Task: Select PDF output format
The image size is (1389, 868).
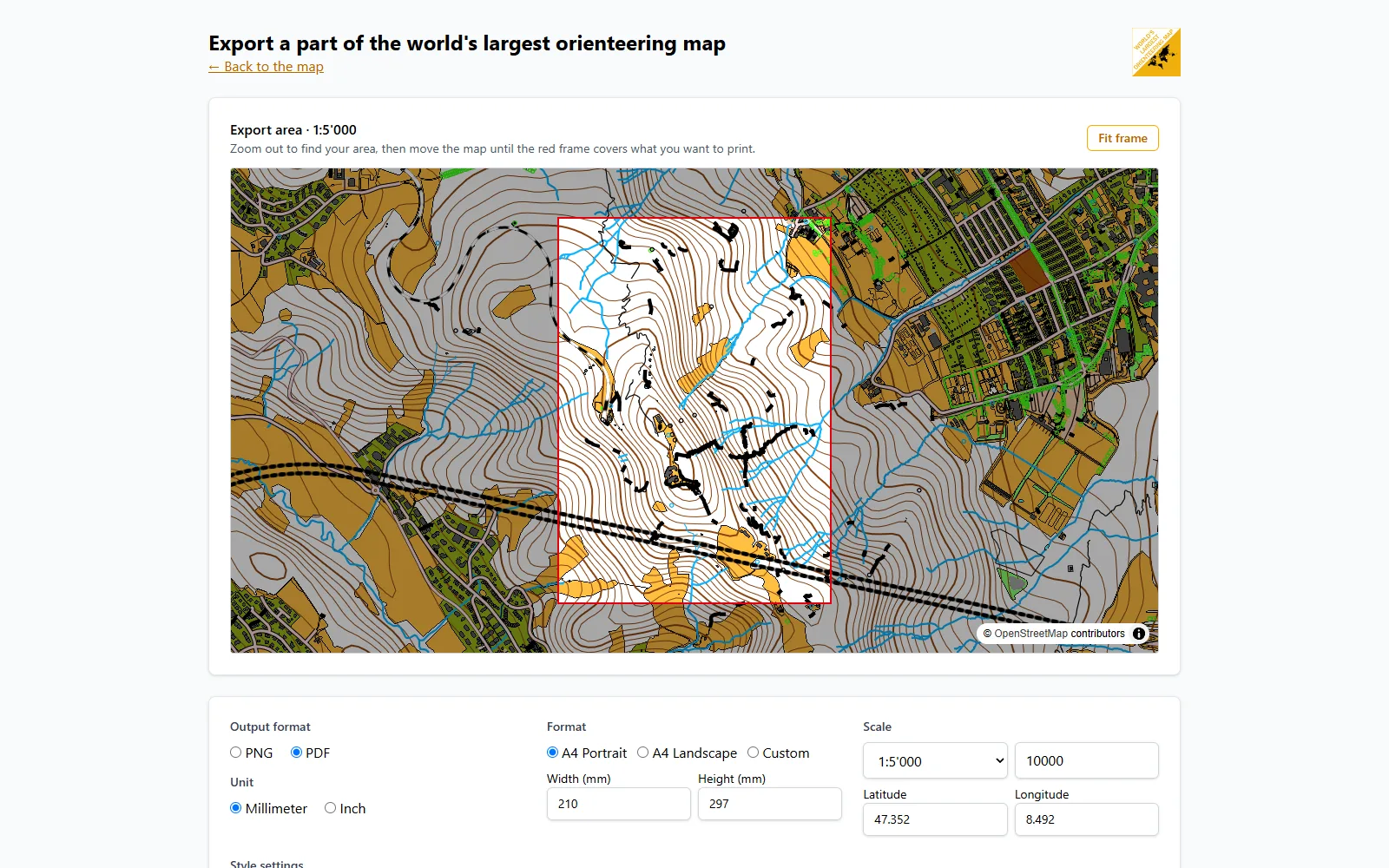Action: click(x=296, y=753)
